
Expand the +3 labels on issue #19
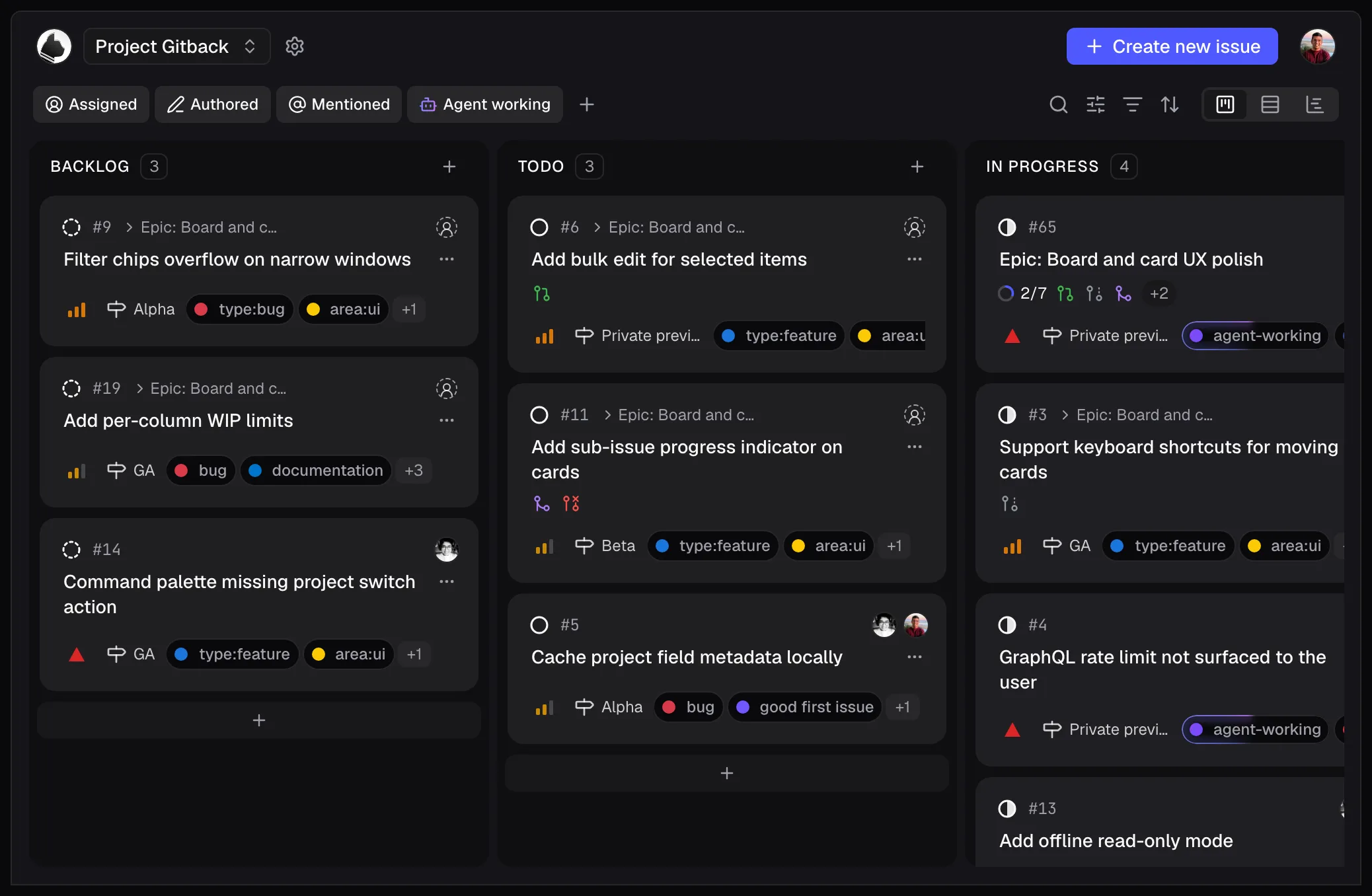(414, 470)
